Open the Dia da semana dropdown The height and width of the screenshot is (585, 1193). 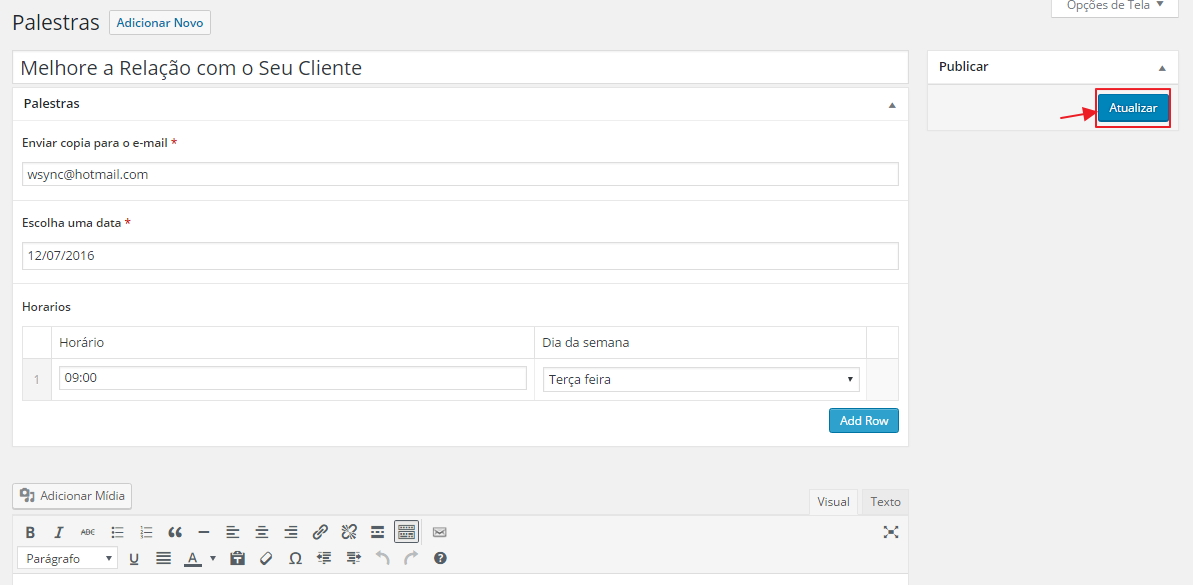coord(700,380)
